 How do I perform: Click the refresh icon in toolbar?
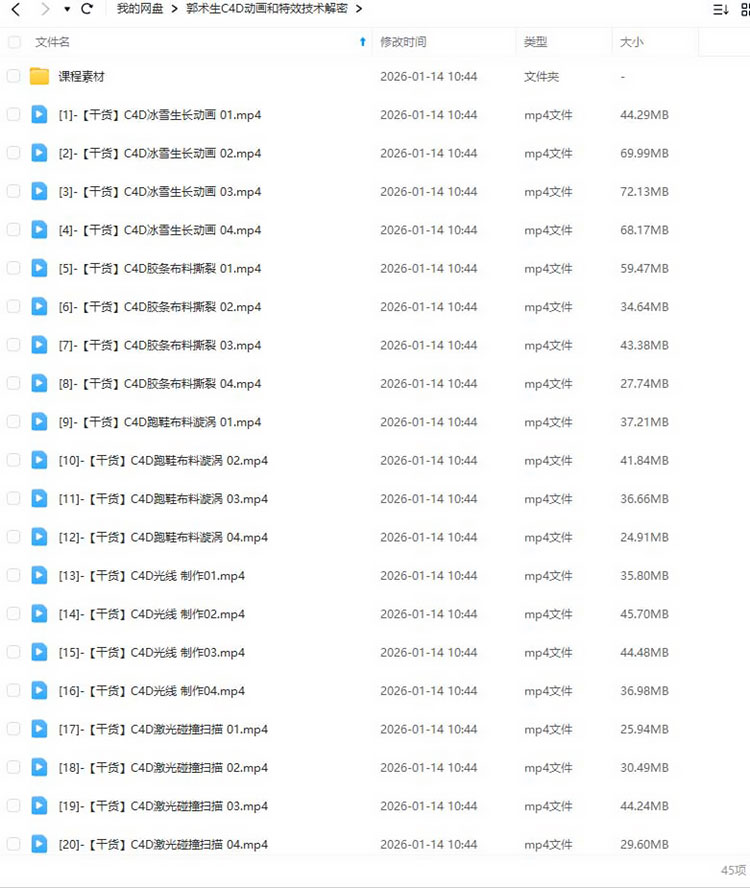point(87,9)
